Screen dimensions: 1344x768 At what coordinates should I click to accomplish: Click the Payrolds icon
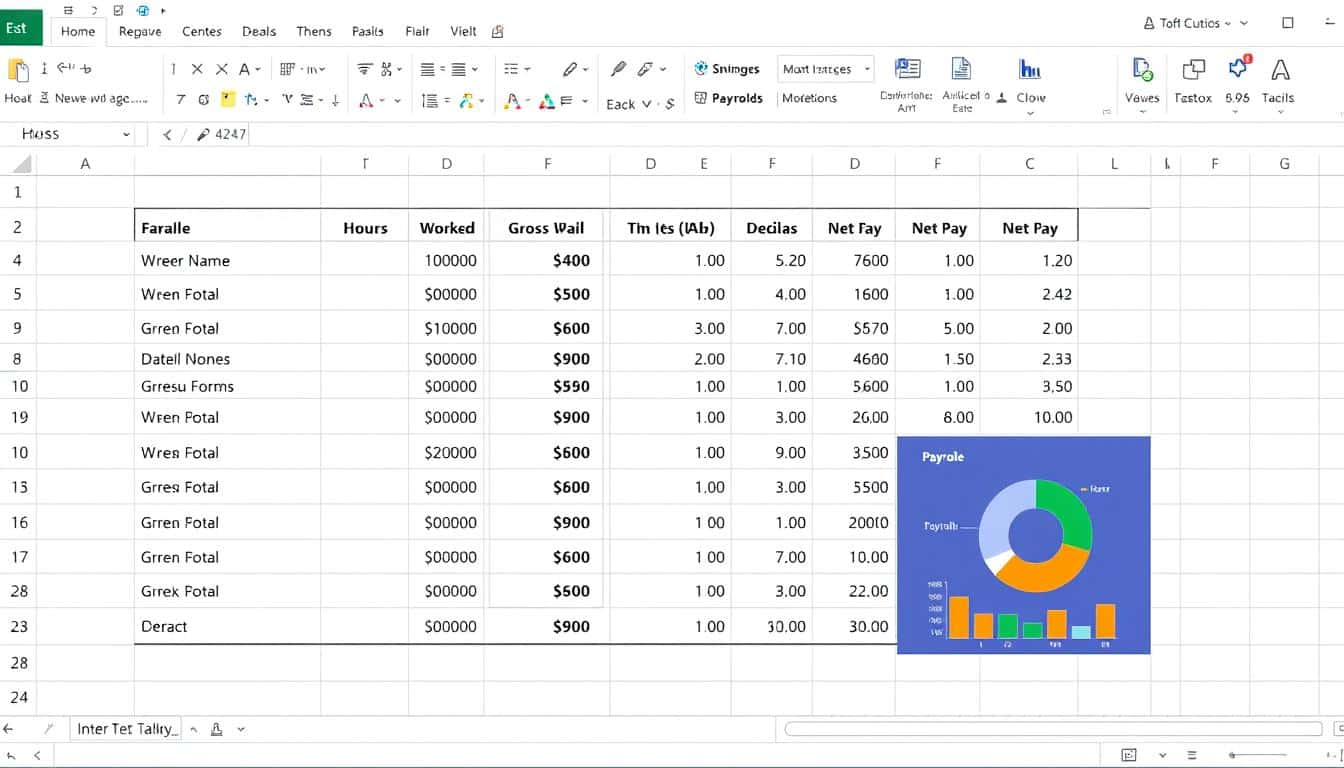(702, 98)
